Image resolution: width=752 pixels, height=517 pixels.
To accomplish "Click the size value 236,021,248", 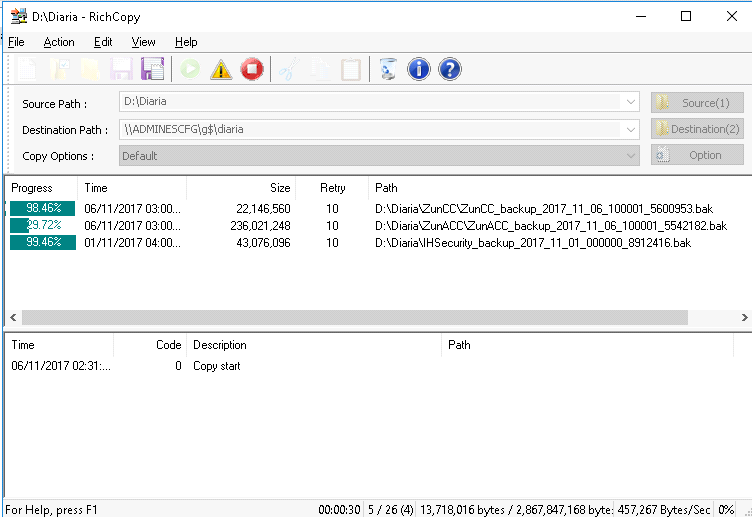I will tap(260, 225).
